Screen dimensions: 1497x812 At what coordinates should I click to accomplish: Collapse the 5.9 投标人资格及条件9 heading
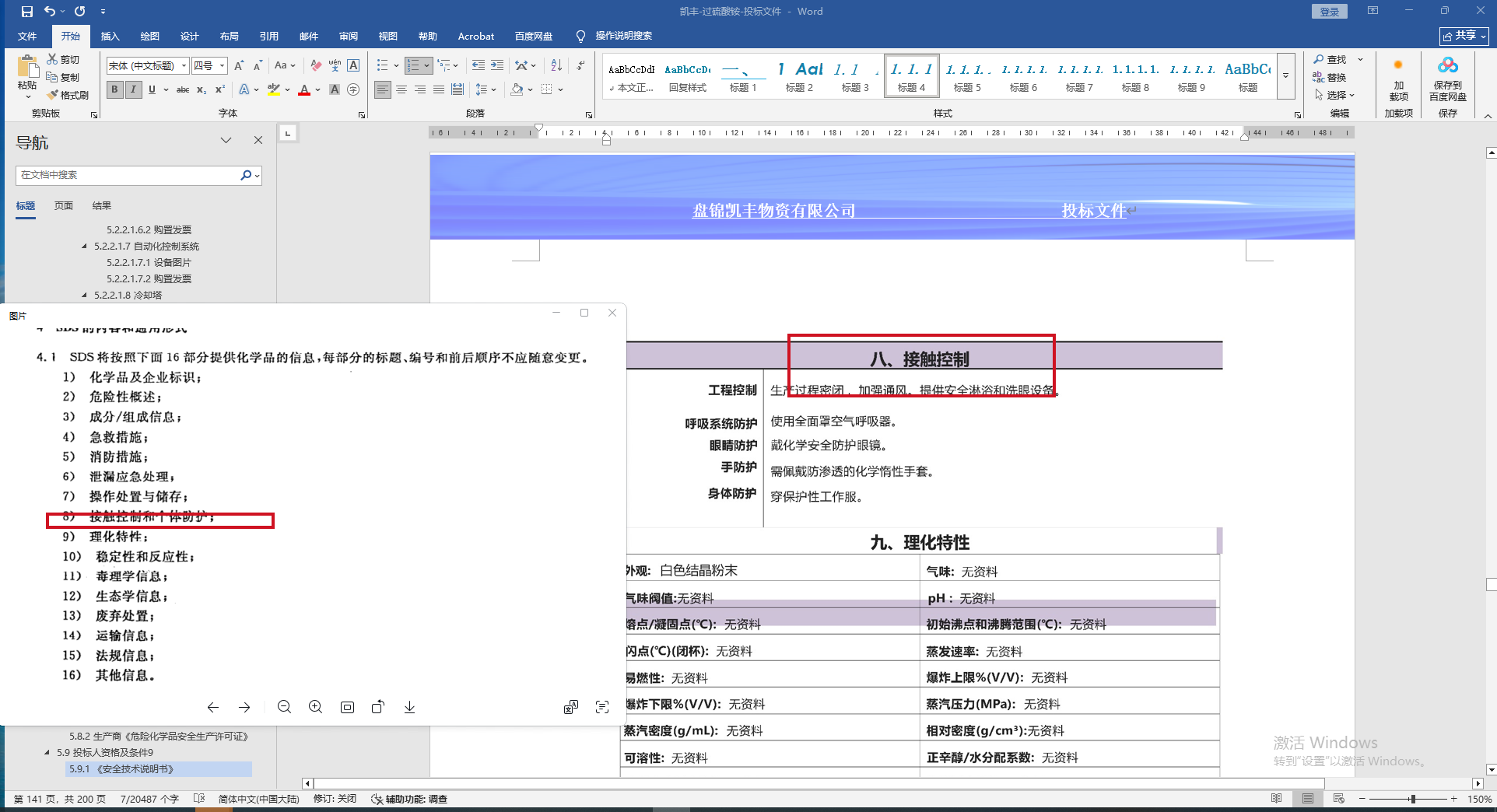(47, 753)
